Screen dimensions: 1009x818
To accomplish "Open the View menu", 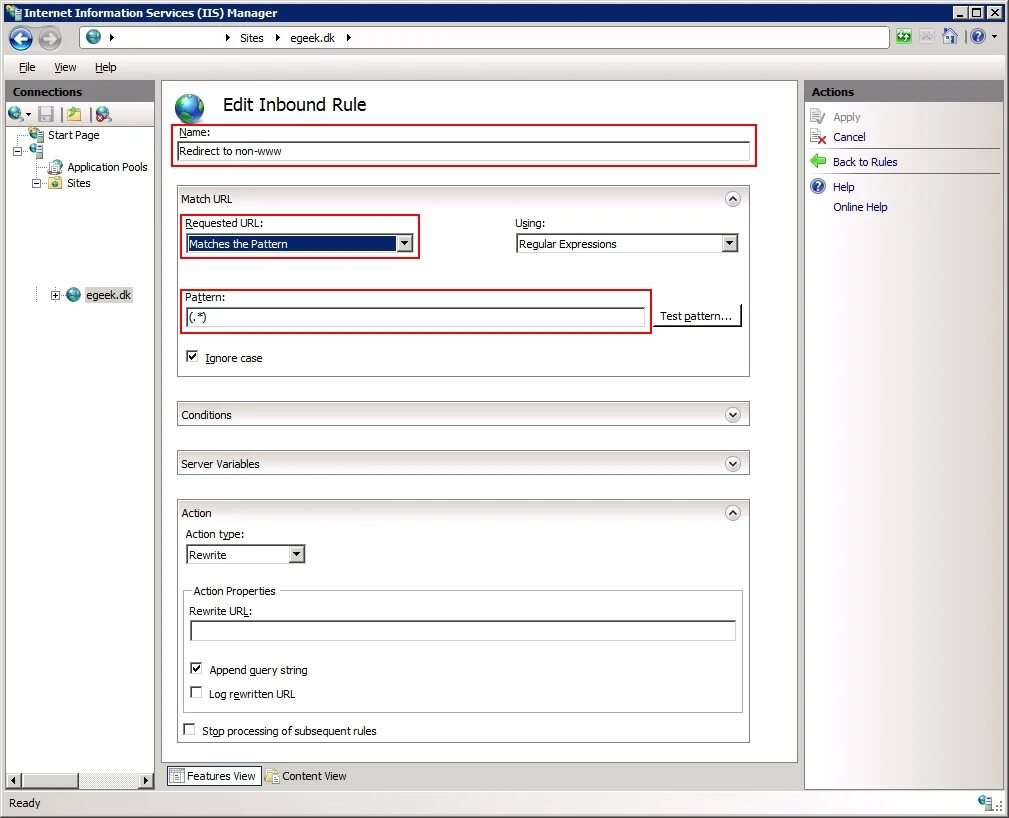I will pos(65,67).
